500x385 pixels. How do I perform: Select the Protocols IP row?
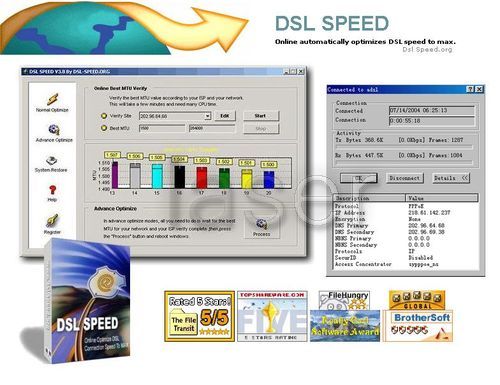click(x=406, y=251)
